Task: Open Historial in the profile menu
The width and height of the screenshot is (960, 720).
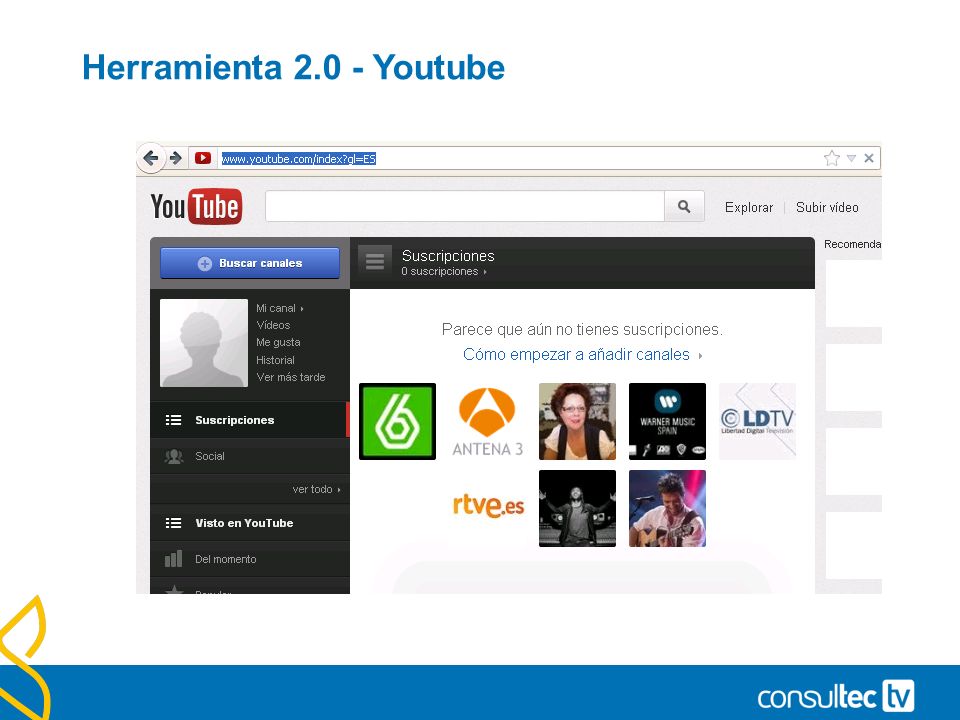Action: point(275,360)
